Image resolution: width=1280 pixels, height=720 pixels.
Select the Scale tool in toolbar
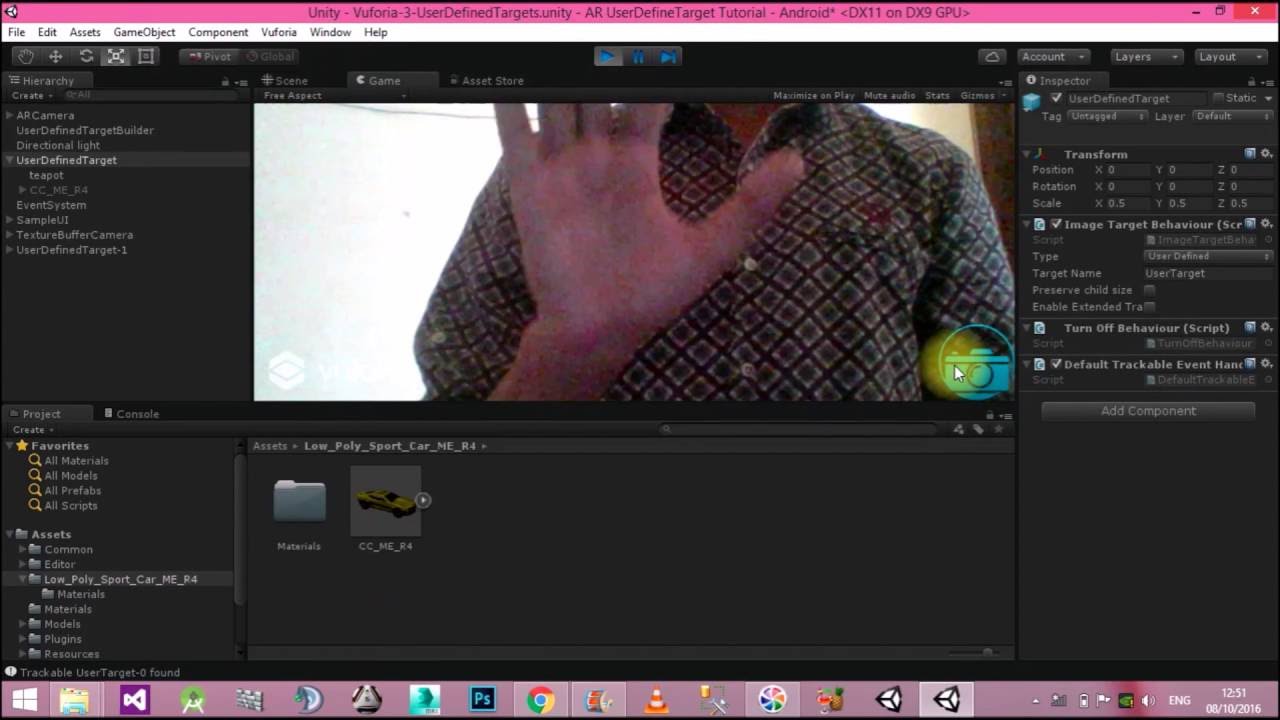[116, 57]
